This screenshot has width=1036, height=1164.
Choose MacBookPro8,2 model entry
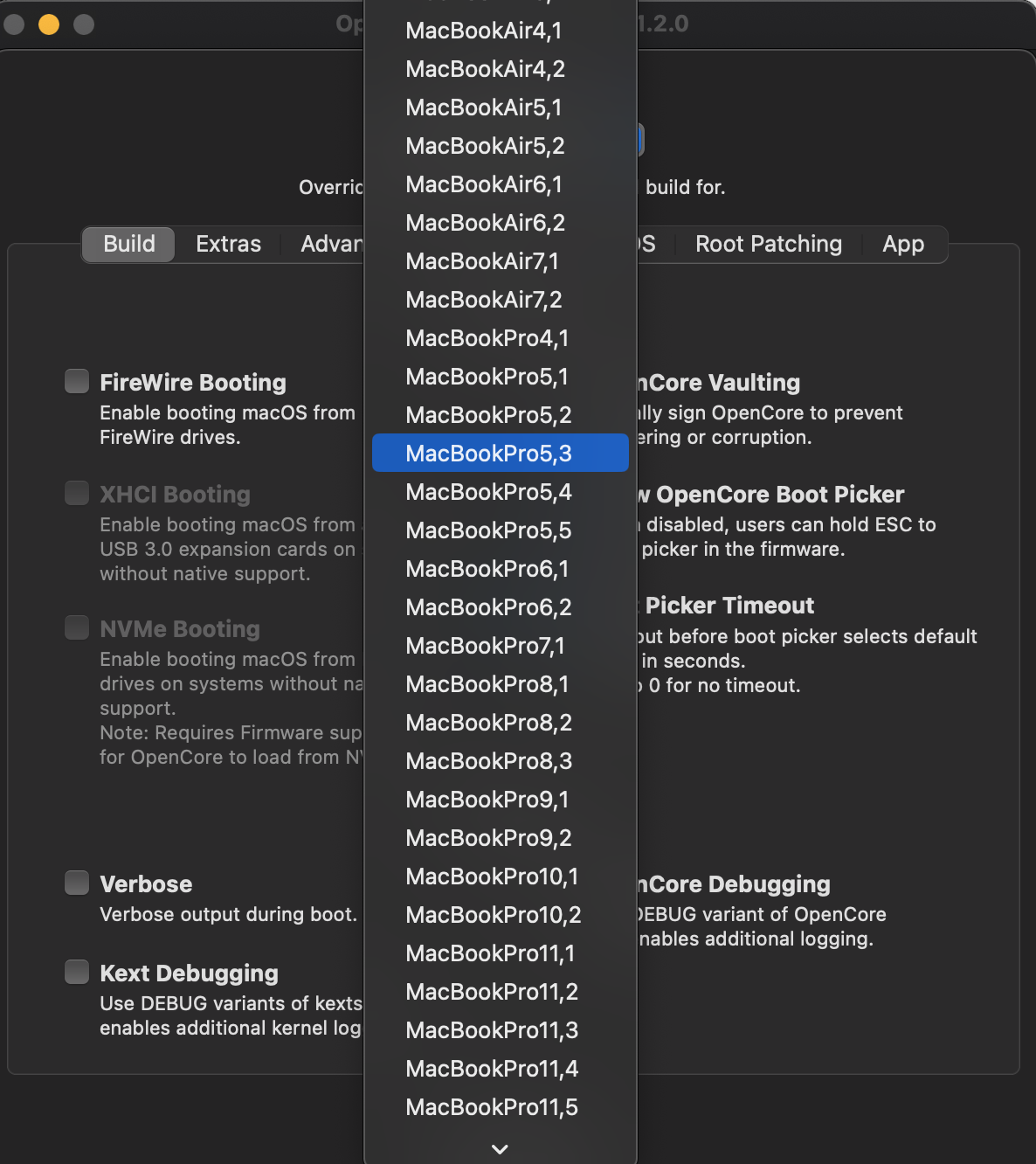488,723
